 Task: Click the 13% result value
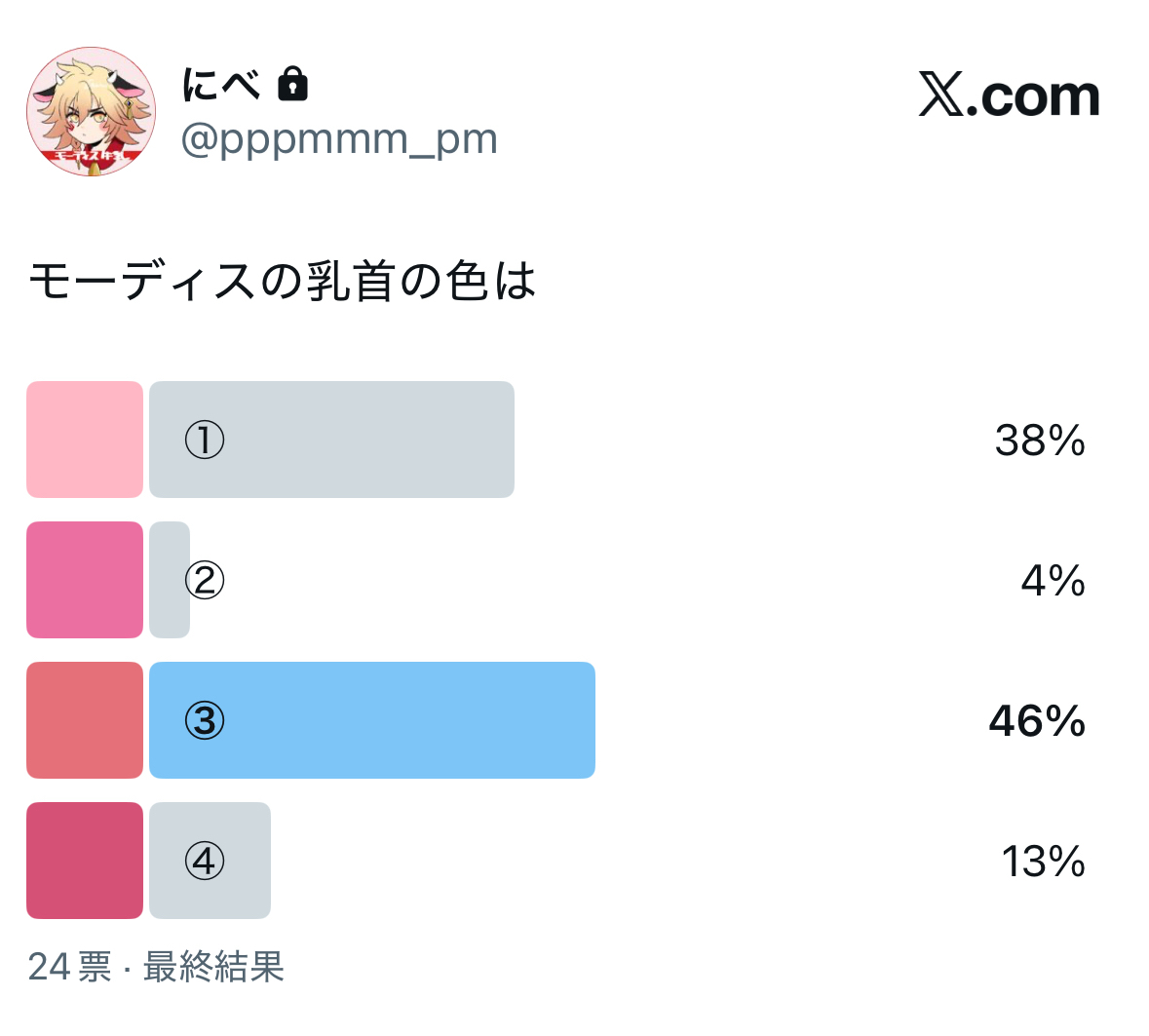pos(1043,862)
